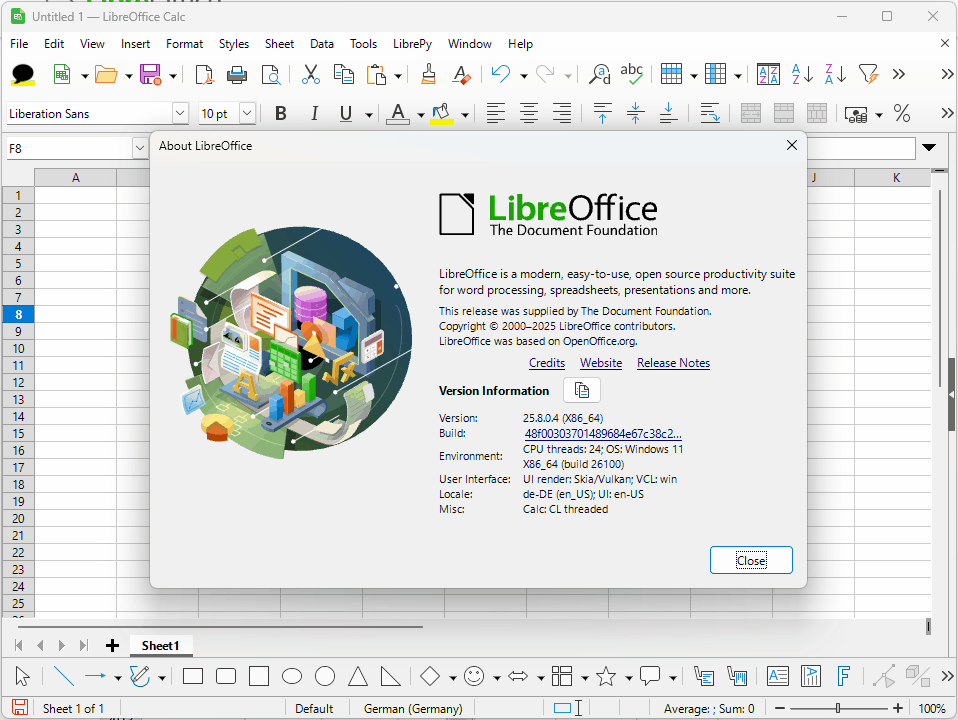The height and width of the screenshot is (720, 958).
Task: Click the Clear Direct Formatting icon
Action: coord(462,75)
